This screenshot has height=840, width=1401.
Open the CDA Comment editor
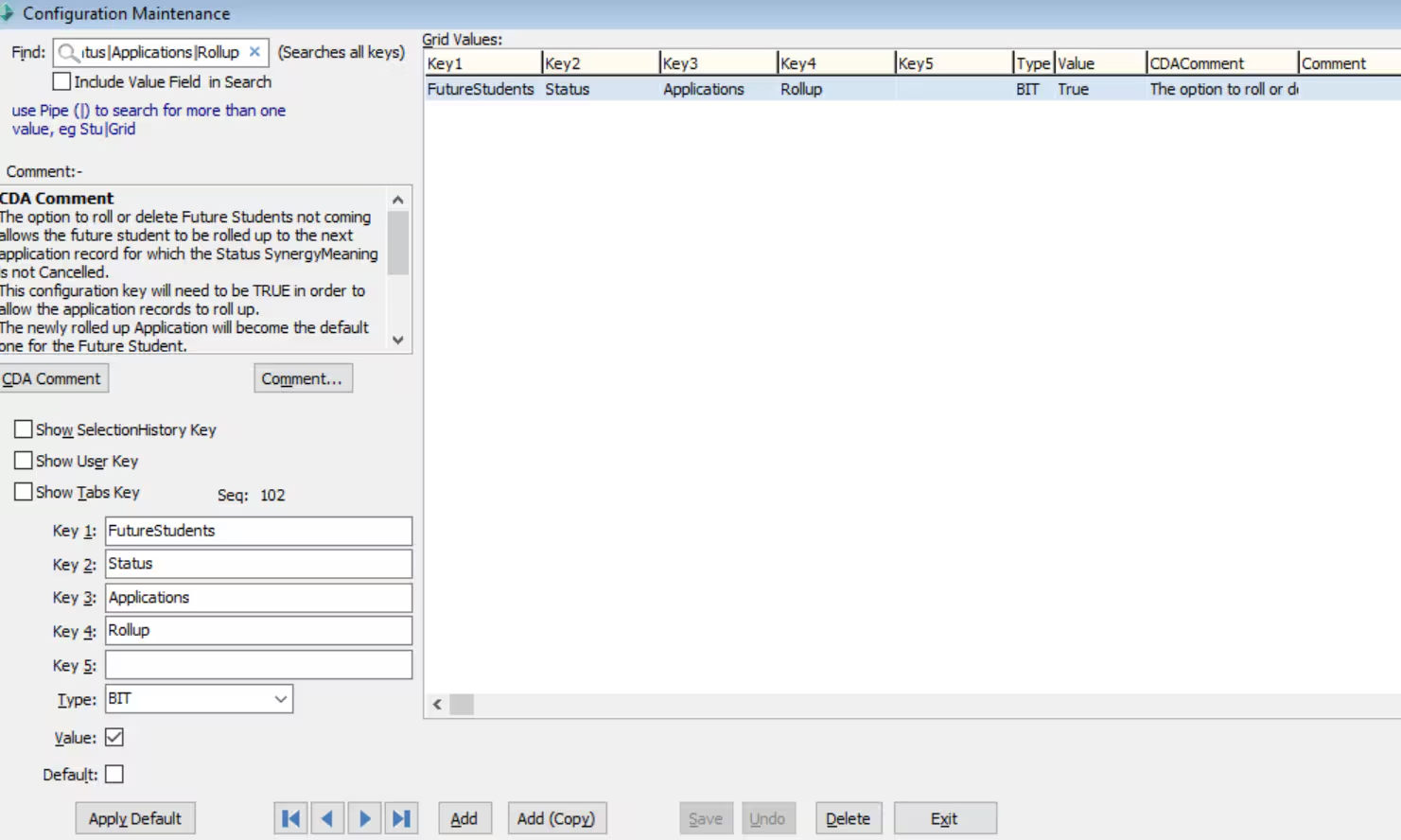(52, 378)
